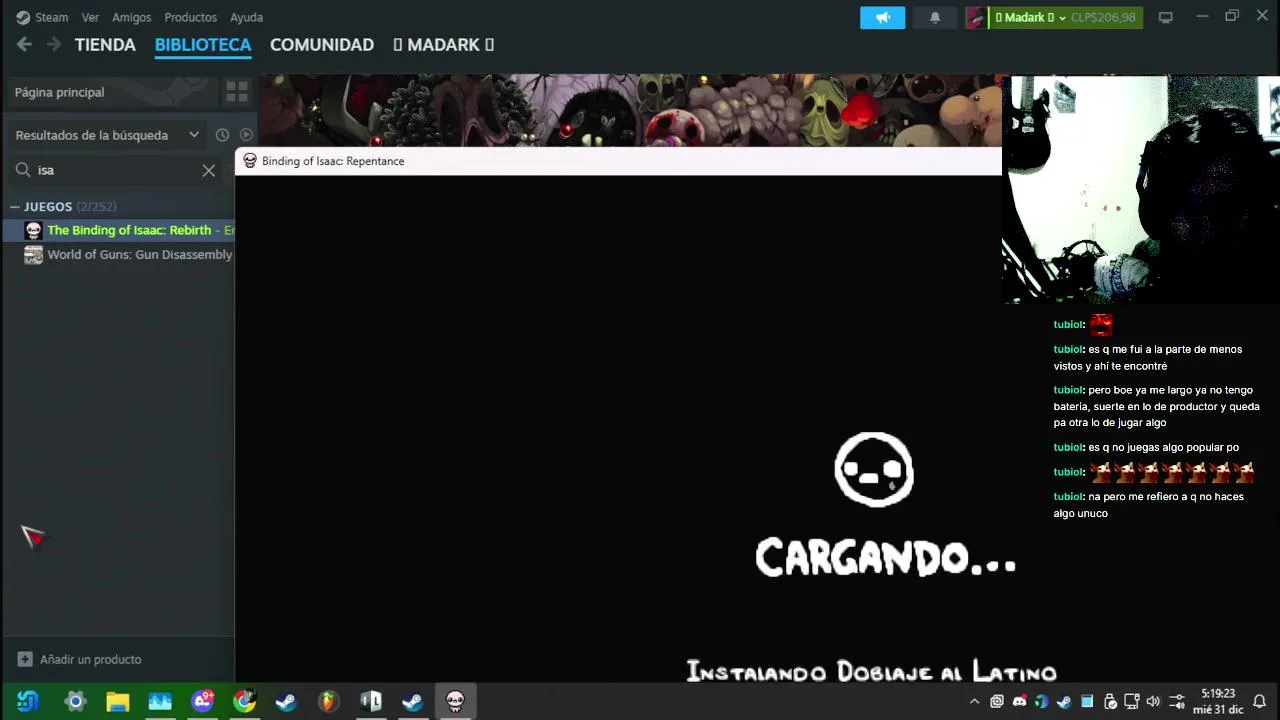Image resolution: width=1280 pixels, height=720 pixels.
Task: Open the Windows Start button
Action: (x=28, y=701)
